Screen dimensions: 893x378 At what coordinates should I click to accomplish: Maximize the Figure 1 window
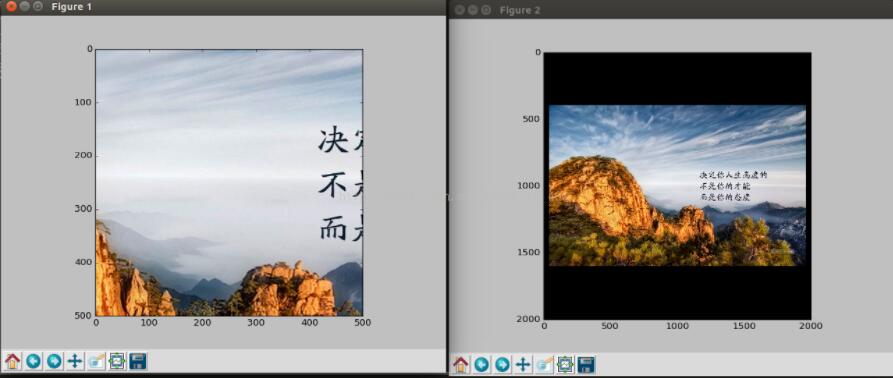pos(38,7)
